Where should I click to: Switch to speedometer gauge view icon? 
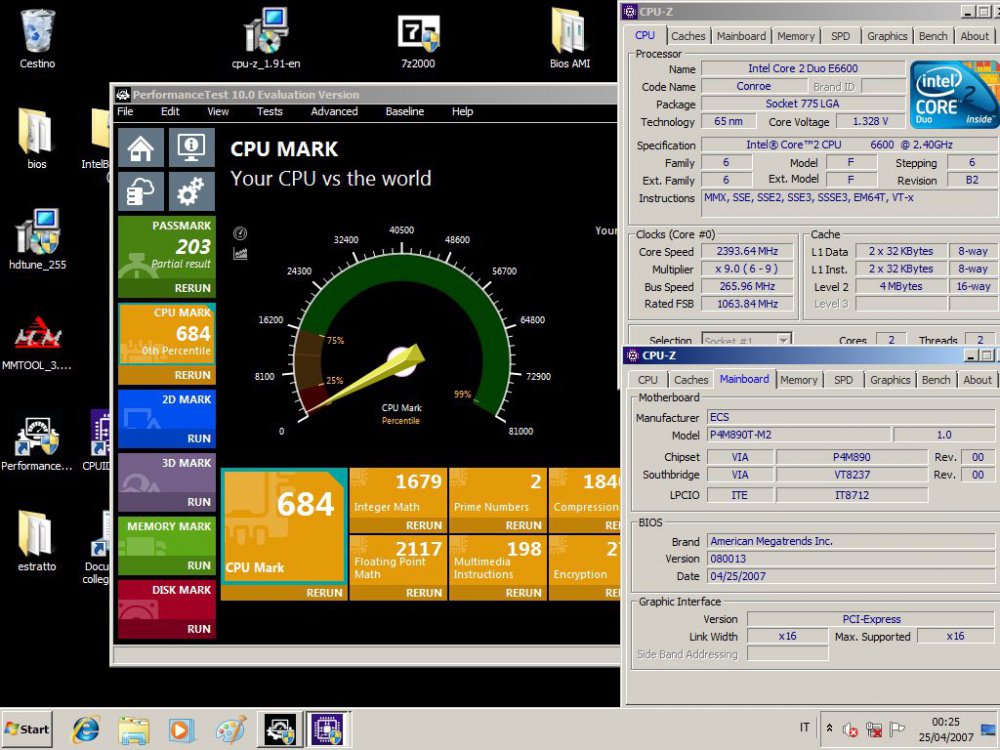click(239, 231)
